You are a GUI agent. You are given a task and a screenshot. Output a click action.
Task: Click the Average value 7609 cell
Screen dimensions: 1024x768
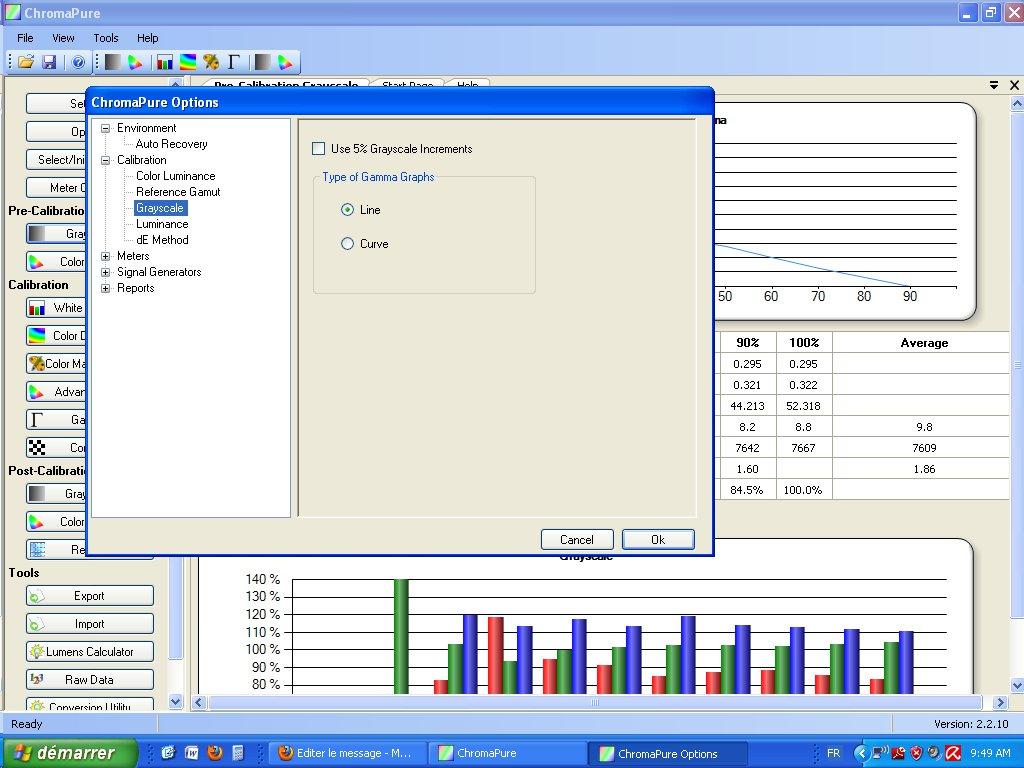point(924,448)
